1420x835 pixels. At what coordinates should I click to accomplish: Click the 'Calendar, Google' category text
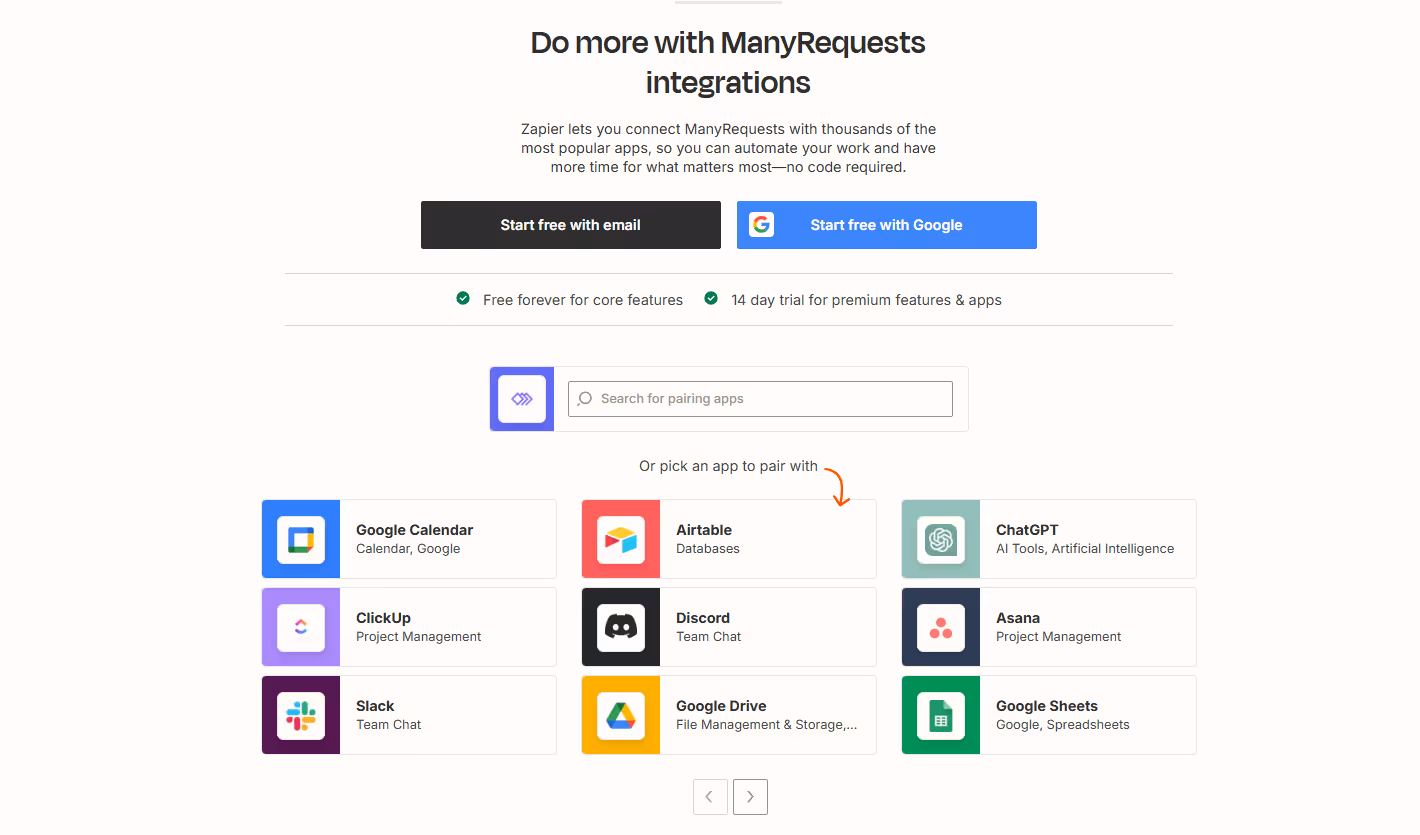(408, 549)
